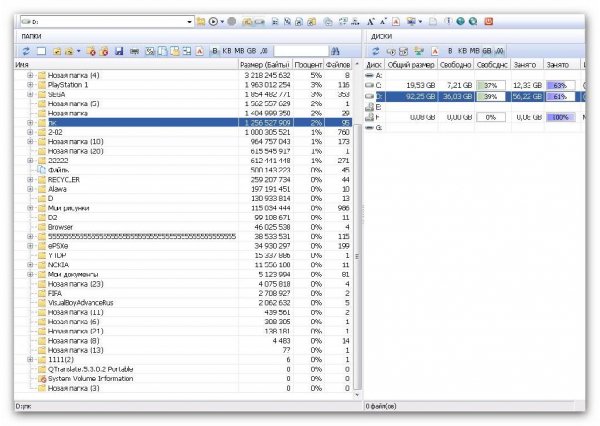Sort by the Общий размер column header
This screenshot has height=426, width=600.
pos(411,65)
